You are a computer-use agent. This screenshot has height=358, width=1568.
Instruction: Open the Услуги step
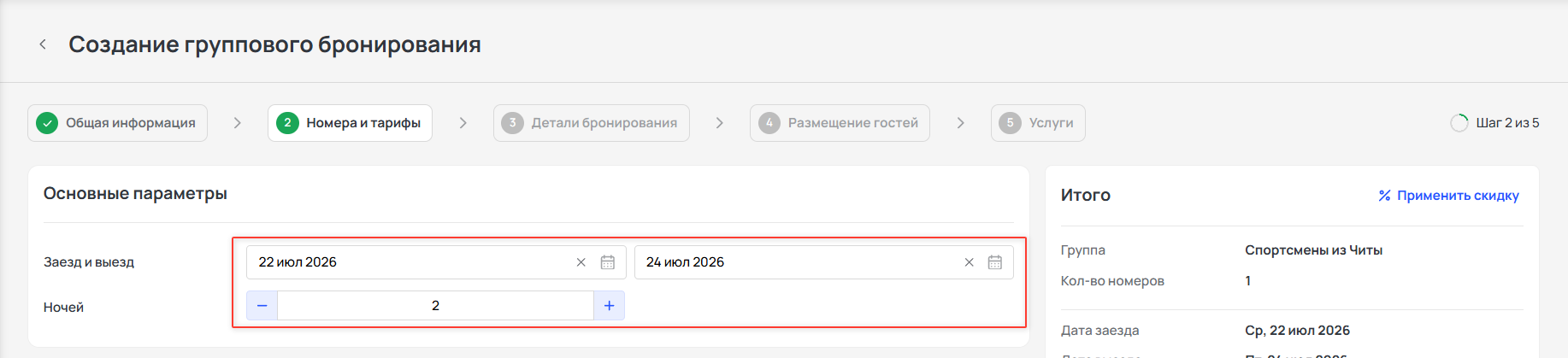[1038, 123]
